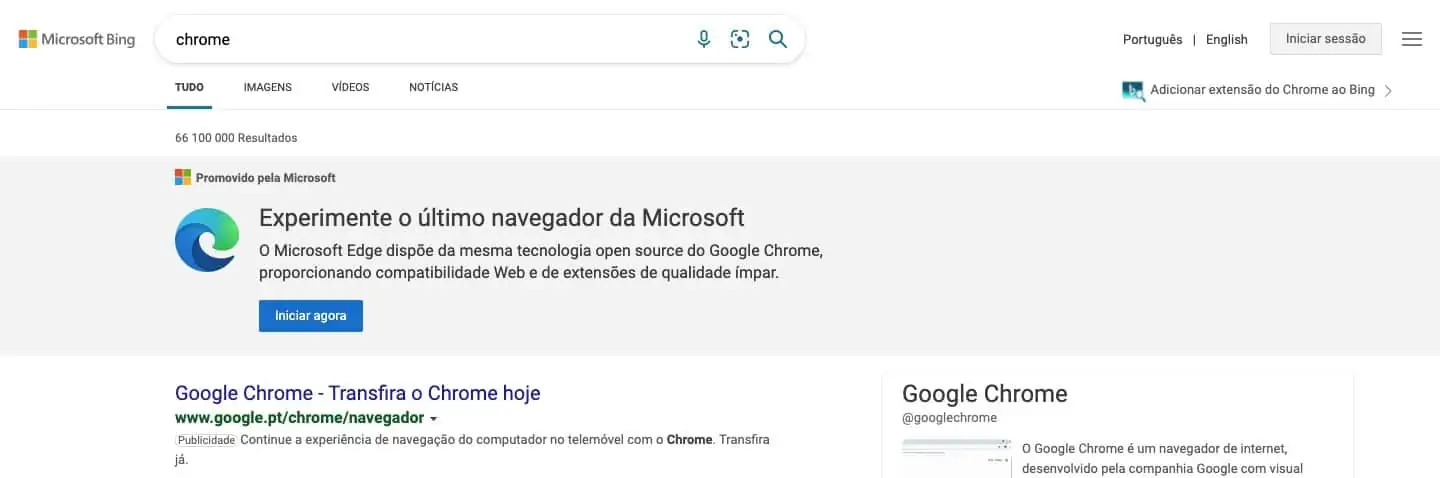The height and width of the screenshot is (478, 1440).
Task: Start voice search with microphone icon
Action: coord(704,39)
